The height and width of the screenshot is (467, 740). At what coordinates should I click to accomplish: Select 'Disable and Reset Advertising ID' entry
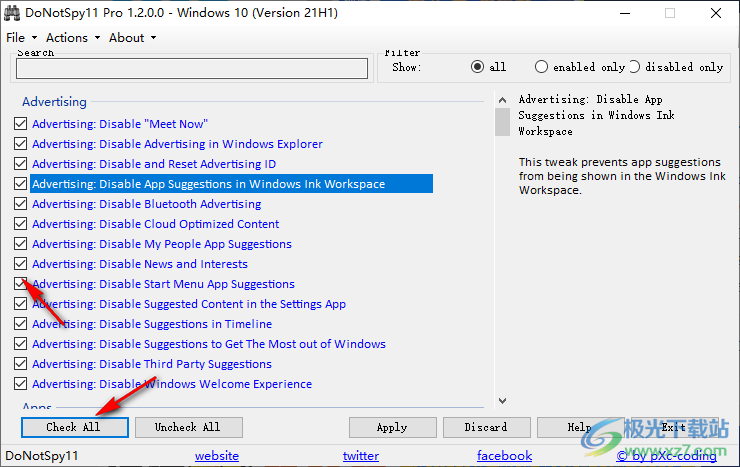click(154, 164)
